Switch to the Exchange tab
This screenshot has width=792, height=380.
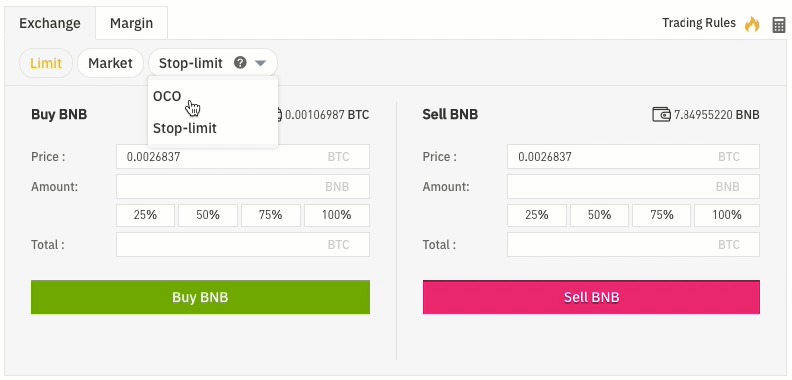coord(50,23)
